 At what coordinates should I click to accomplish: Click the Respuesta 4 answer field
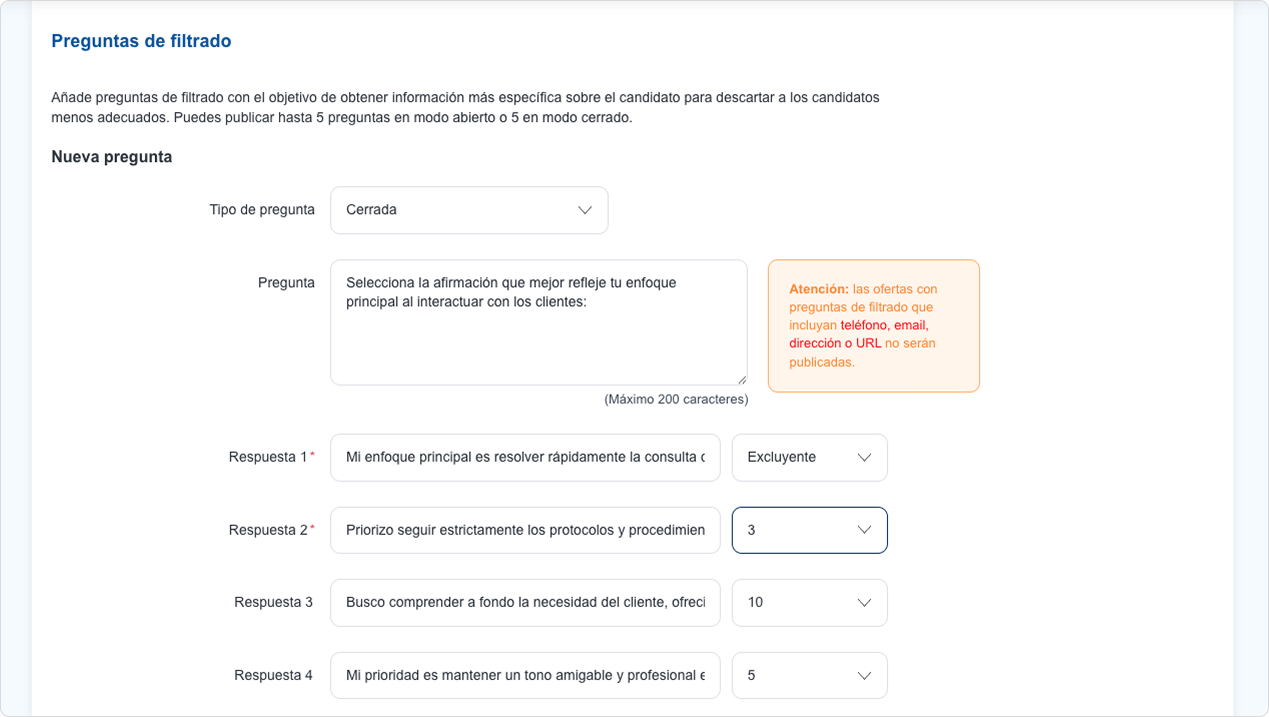525,675
